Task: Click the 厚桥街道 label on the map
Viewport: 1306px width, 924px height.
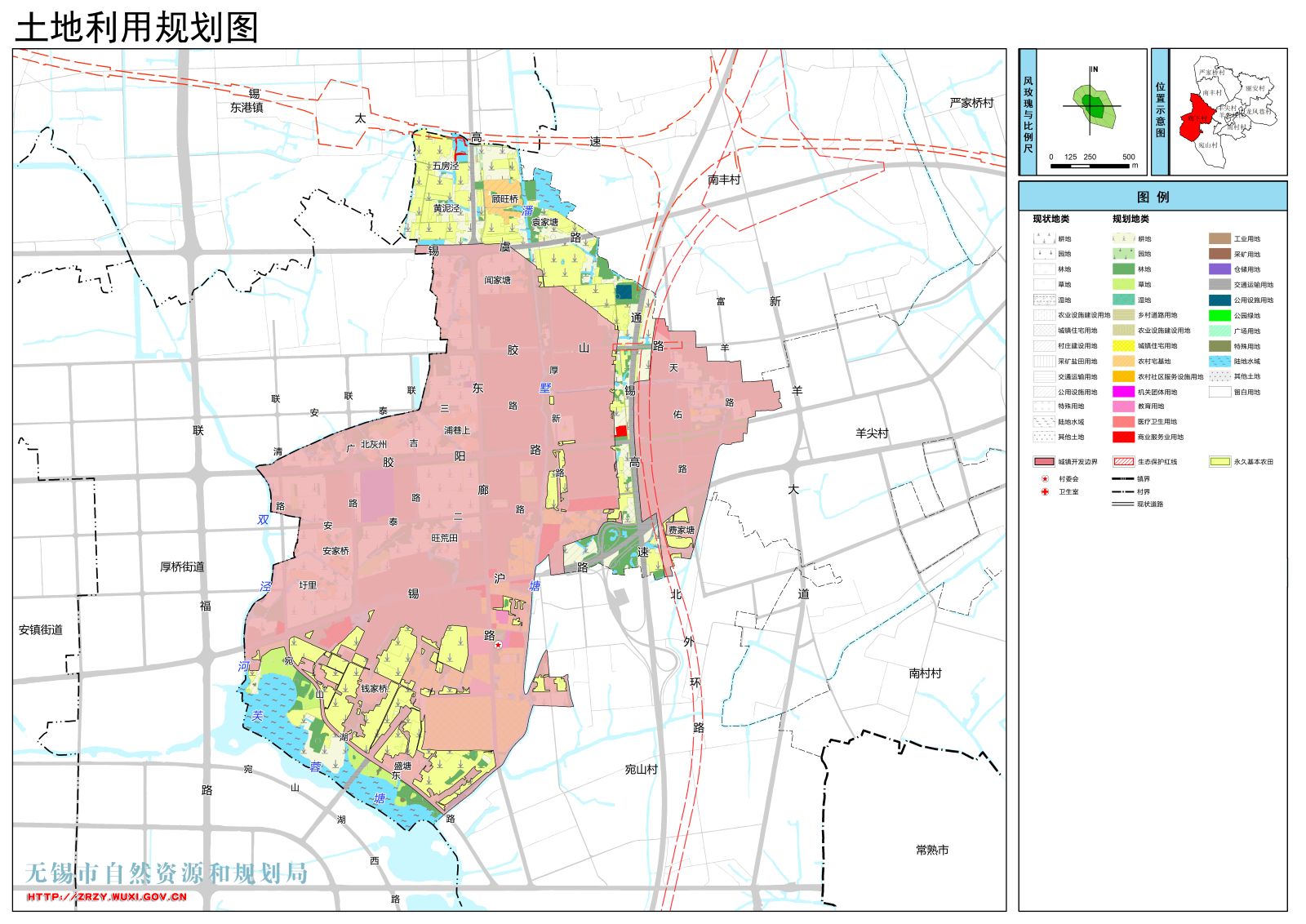Action: (182, 566)
